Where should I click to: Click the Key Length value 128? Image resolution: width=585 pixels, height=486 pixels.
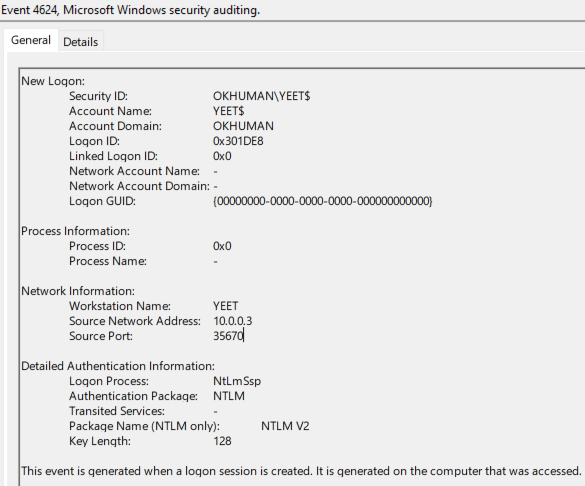tap(222, 441)
